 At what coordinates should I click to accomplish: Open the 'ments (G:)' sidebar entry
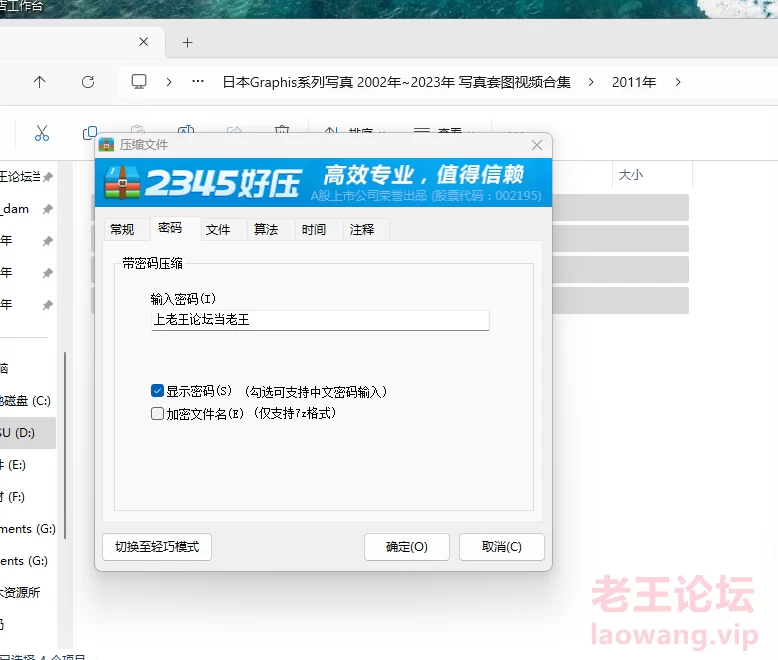point(28,529)
